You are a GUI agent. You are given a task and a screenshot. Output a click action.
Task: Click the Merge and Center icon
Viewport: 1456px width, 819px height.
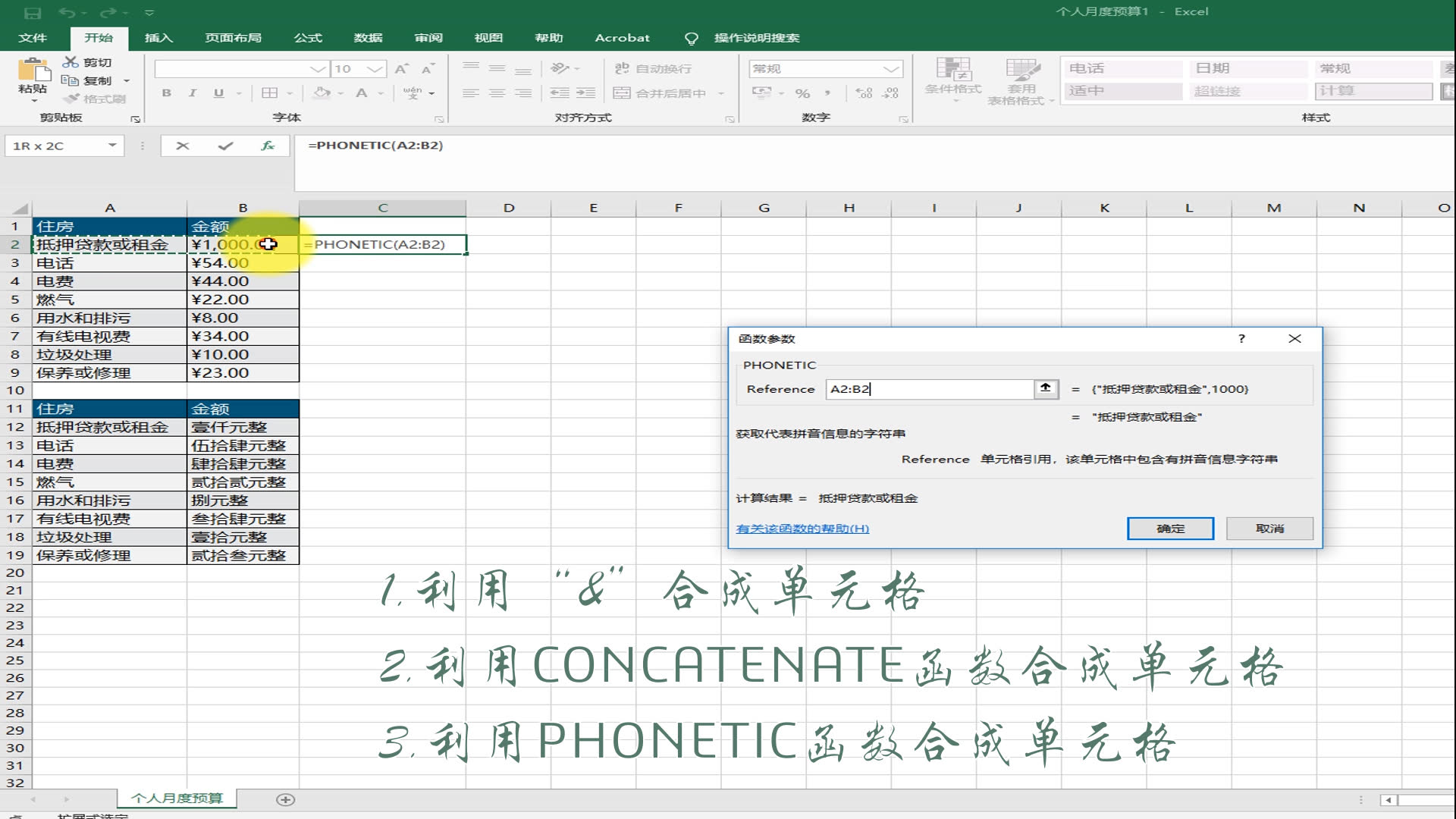622,93
